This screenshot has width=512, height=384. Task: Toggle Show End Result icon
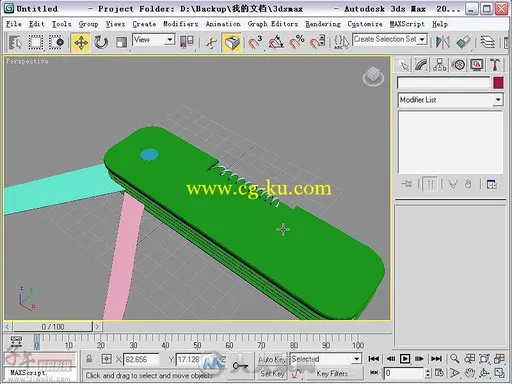click(x=430, y=184)
